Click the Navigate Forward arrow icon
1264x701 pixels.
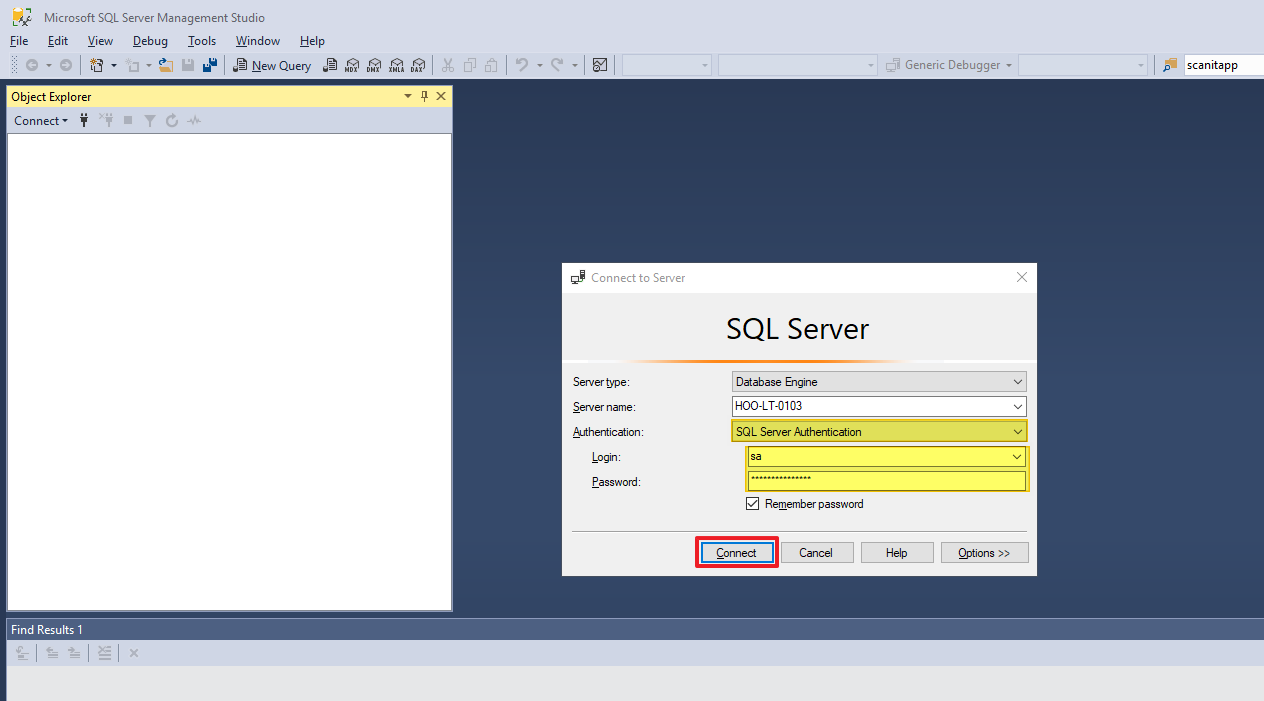point(66,65)
